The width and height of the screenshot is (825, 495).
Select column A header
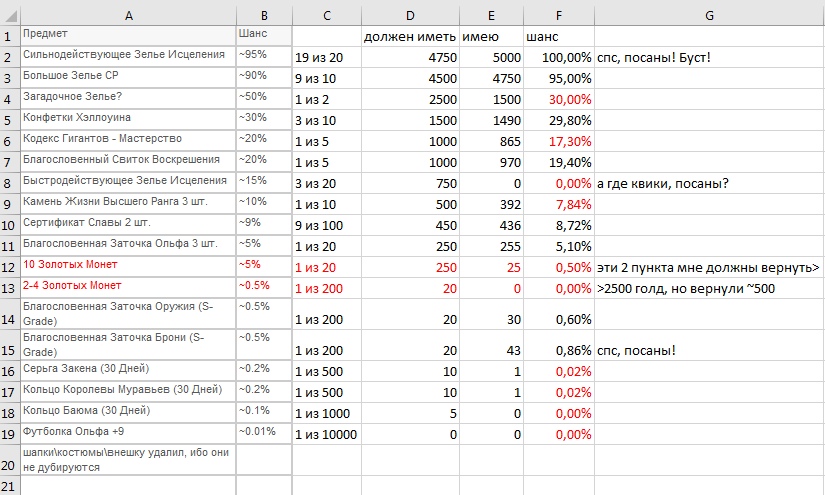(127, 14)
